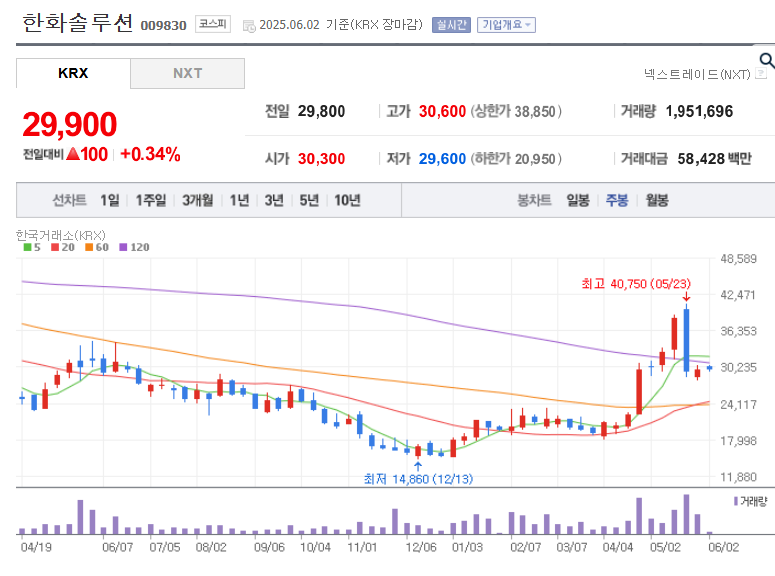The image size is (775, 576).
Task: Click the 06/02 date axis label
Action: click(724, 547)
